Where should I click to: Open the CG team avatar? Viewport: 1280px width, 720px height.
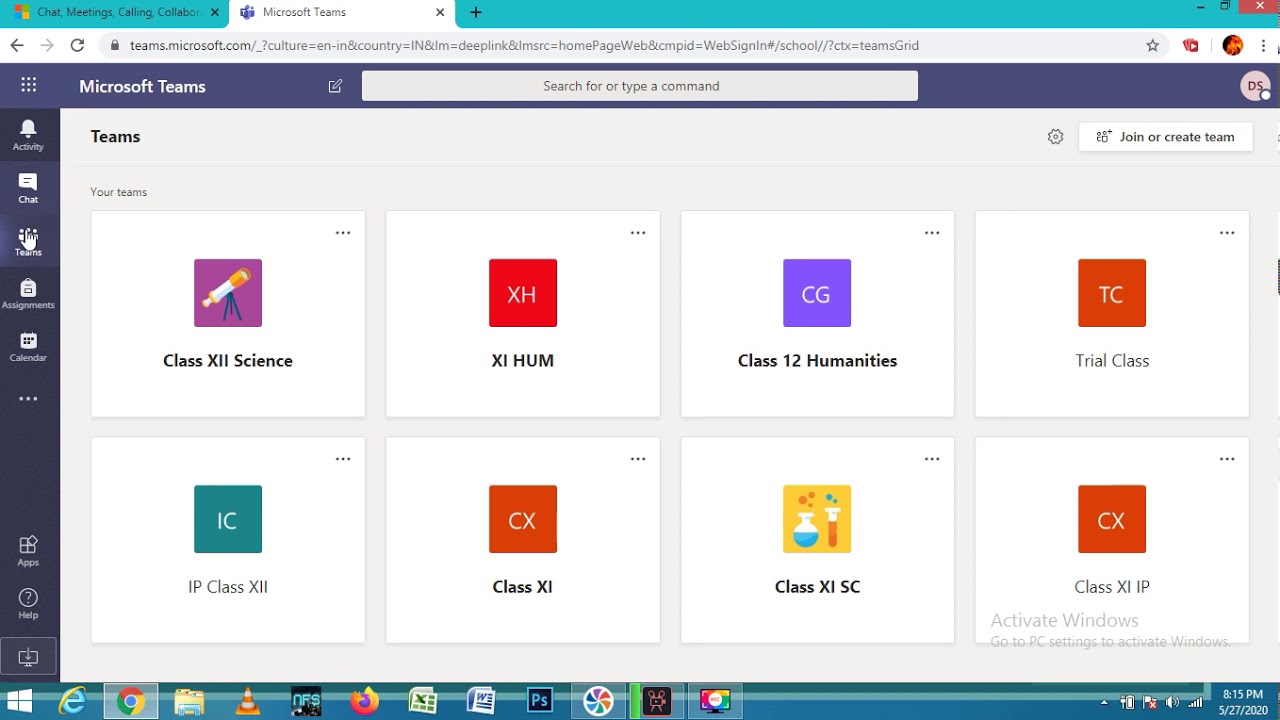817,293
